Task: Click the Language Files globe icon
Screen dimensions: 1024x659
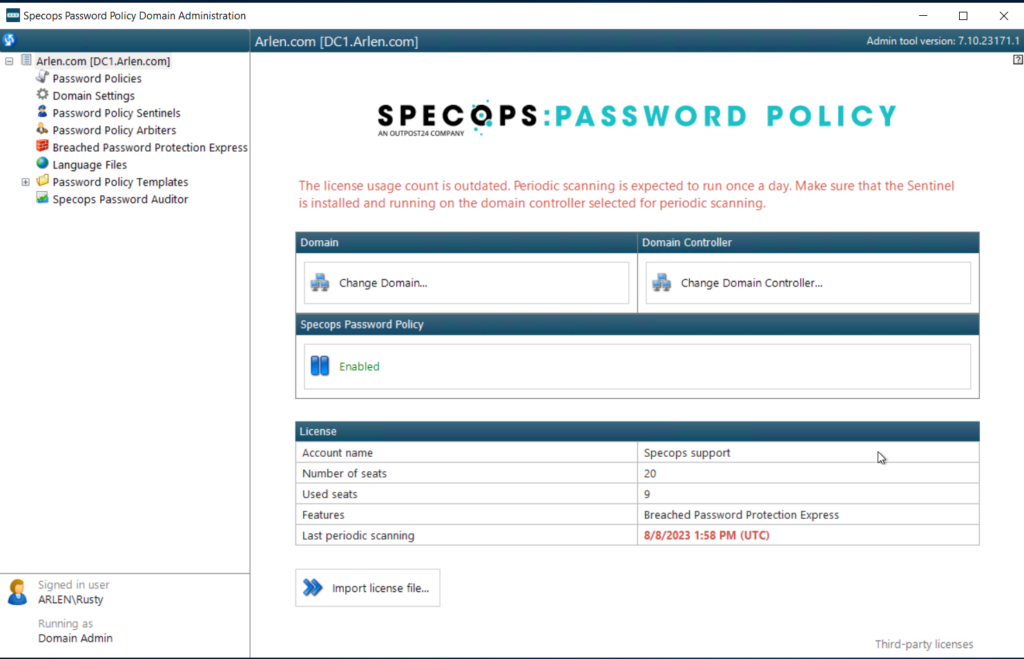Action: click(42, 163)
